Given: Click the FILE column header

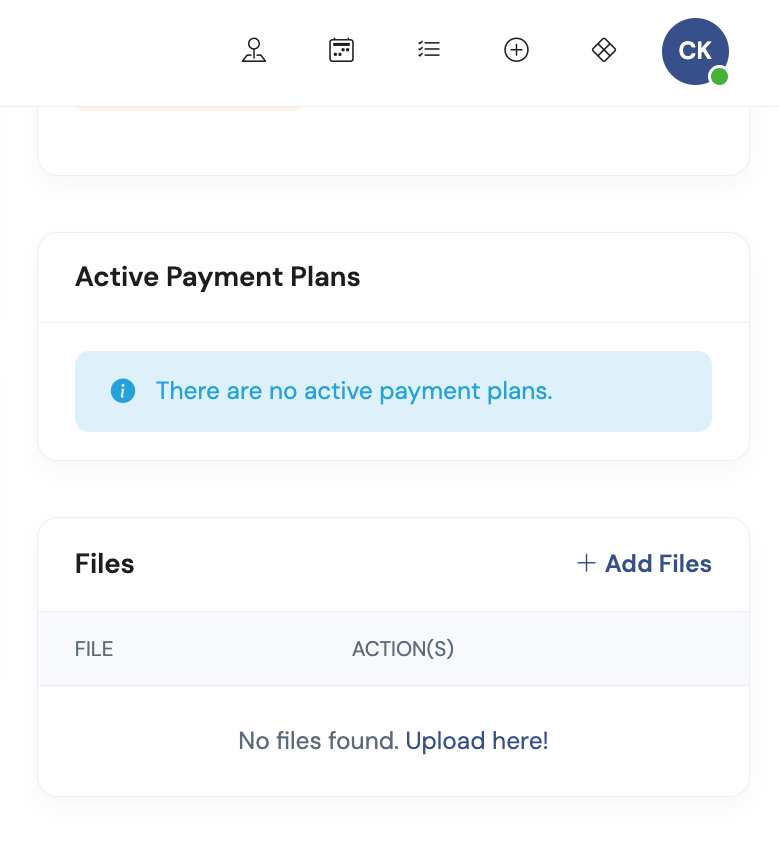Looking at the screenshot, I should click(x=94, y=649).
